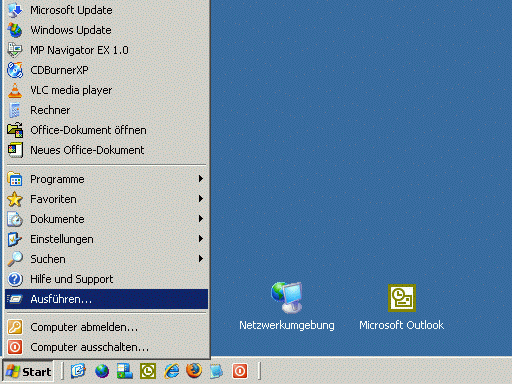Expand the Dokumente submenu
The height and width of the screenshot is (384, 512).
pyautogui.click(x=106, y=219)
